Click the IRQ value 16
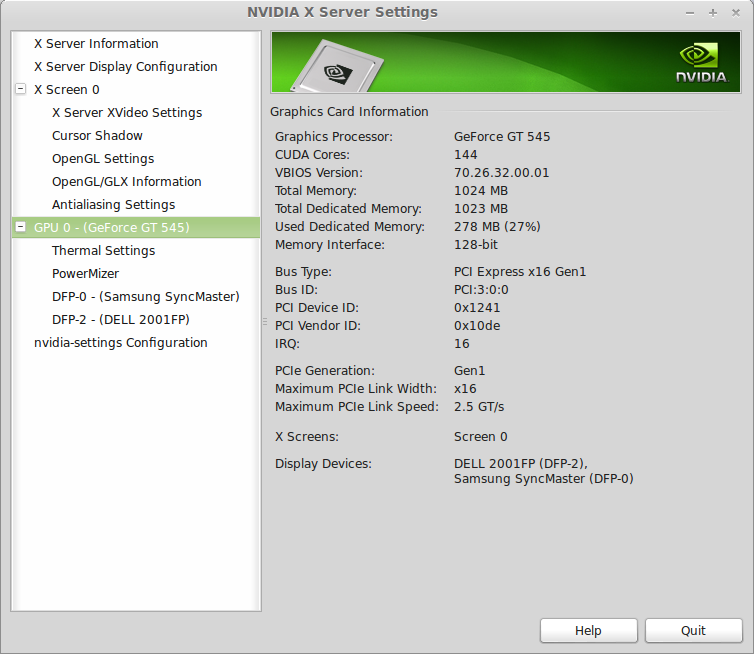754x654 pixels. (x=462, y=344)
